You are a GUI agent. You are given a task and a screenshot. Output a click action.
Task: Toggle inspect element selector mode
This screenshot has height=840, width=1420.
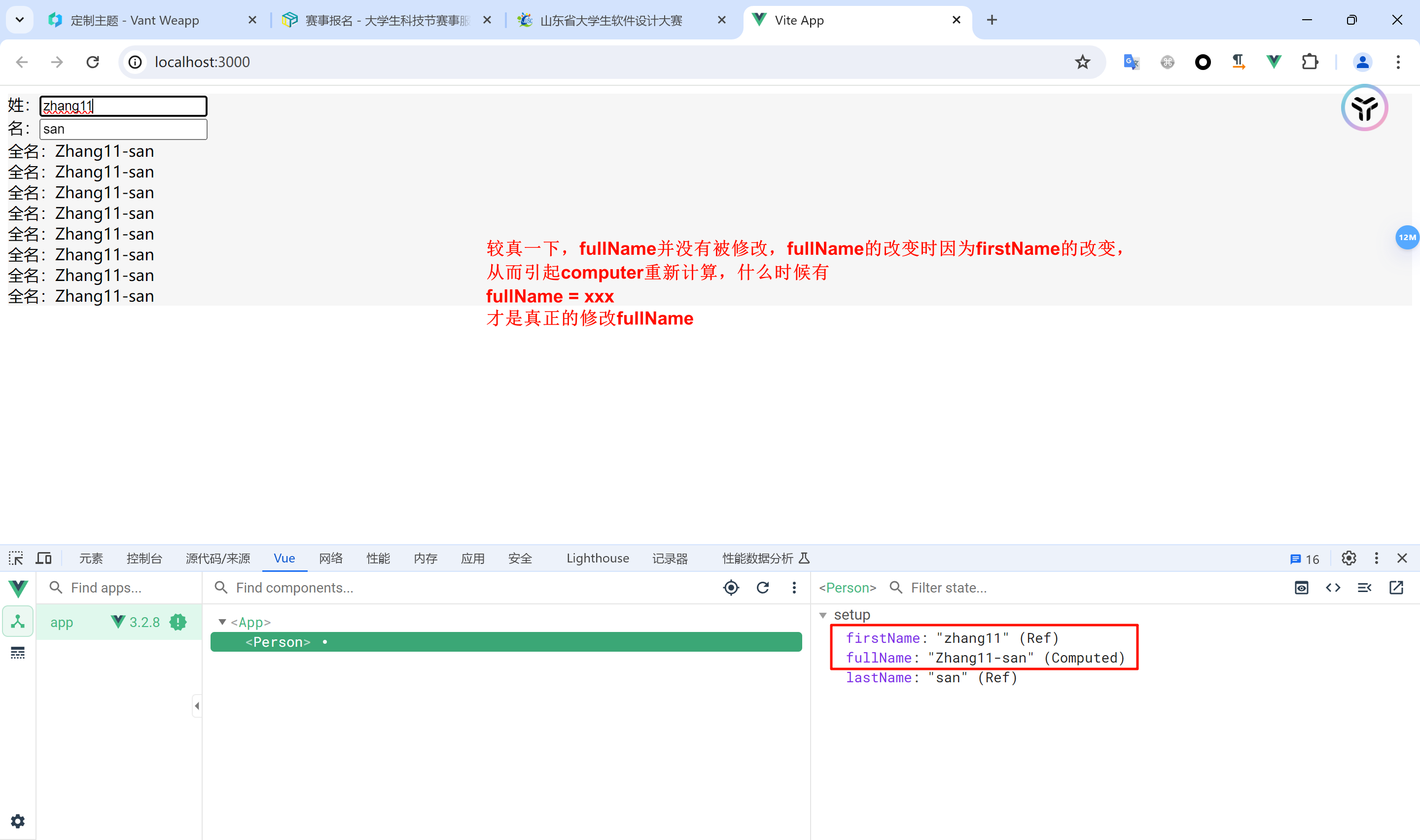(x=16, y=558)
